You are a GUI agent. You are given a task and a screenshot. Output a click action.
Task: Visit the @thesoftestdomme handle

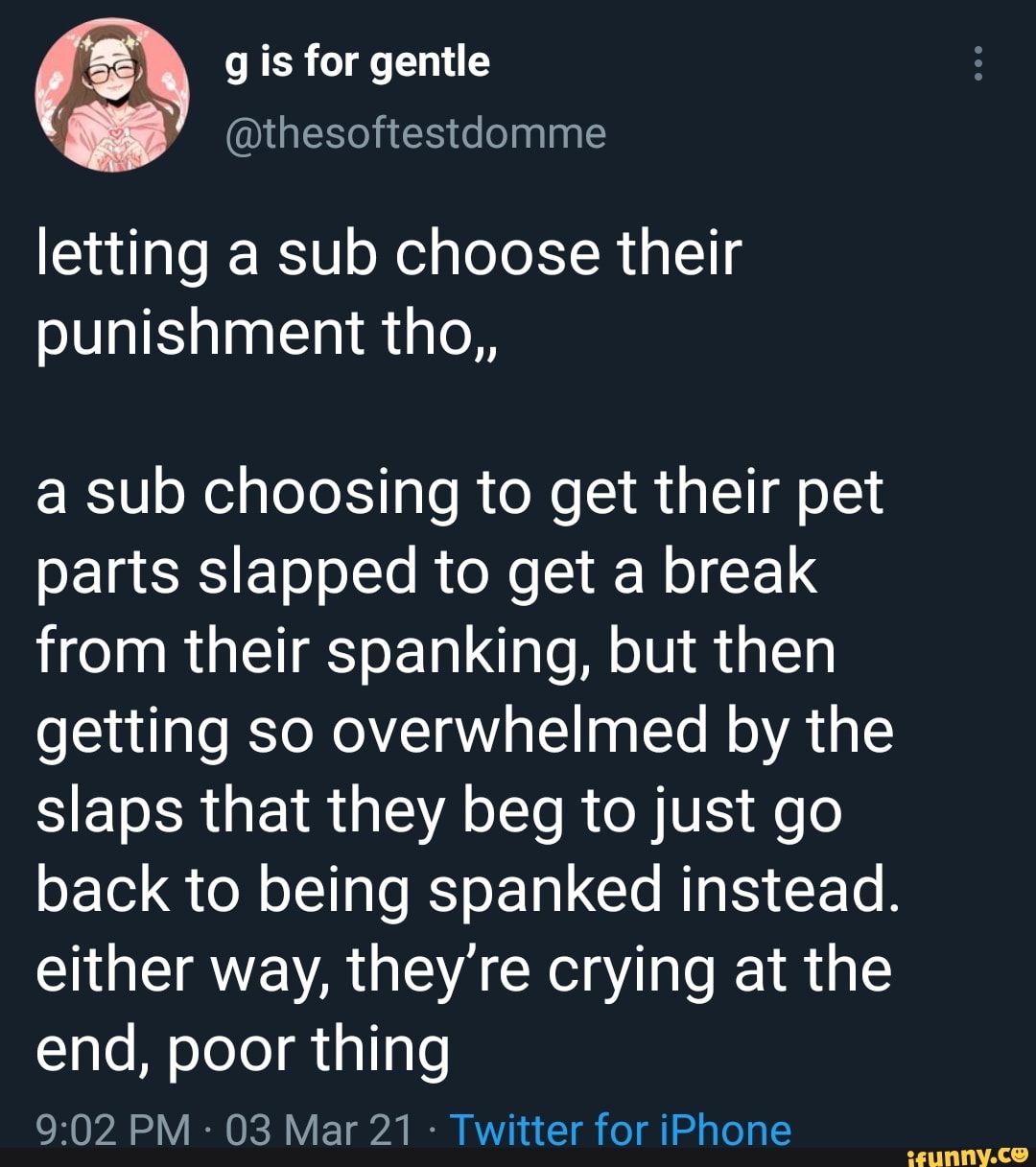point(415,134)
